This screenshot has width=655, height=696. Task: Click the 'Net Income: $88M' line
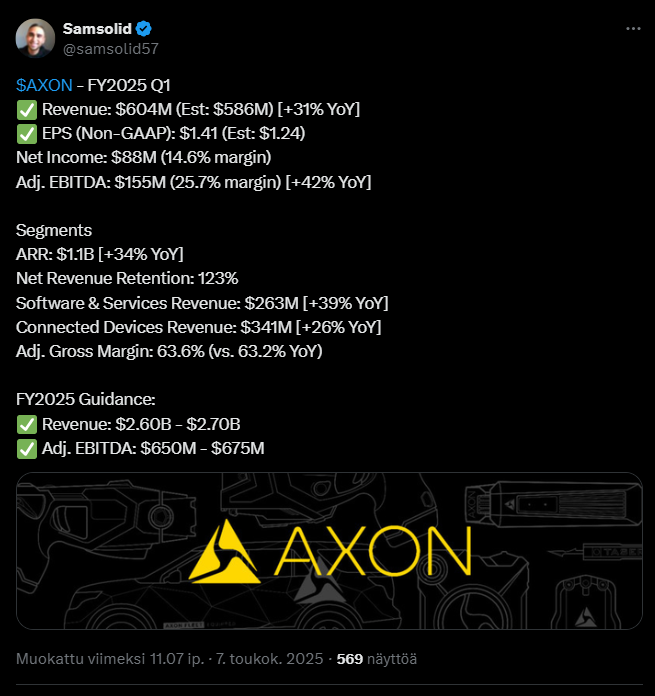click(x=143, y=157)
